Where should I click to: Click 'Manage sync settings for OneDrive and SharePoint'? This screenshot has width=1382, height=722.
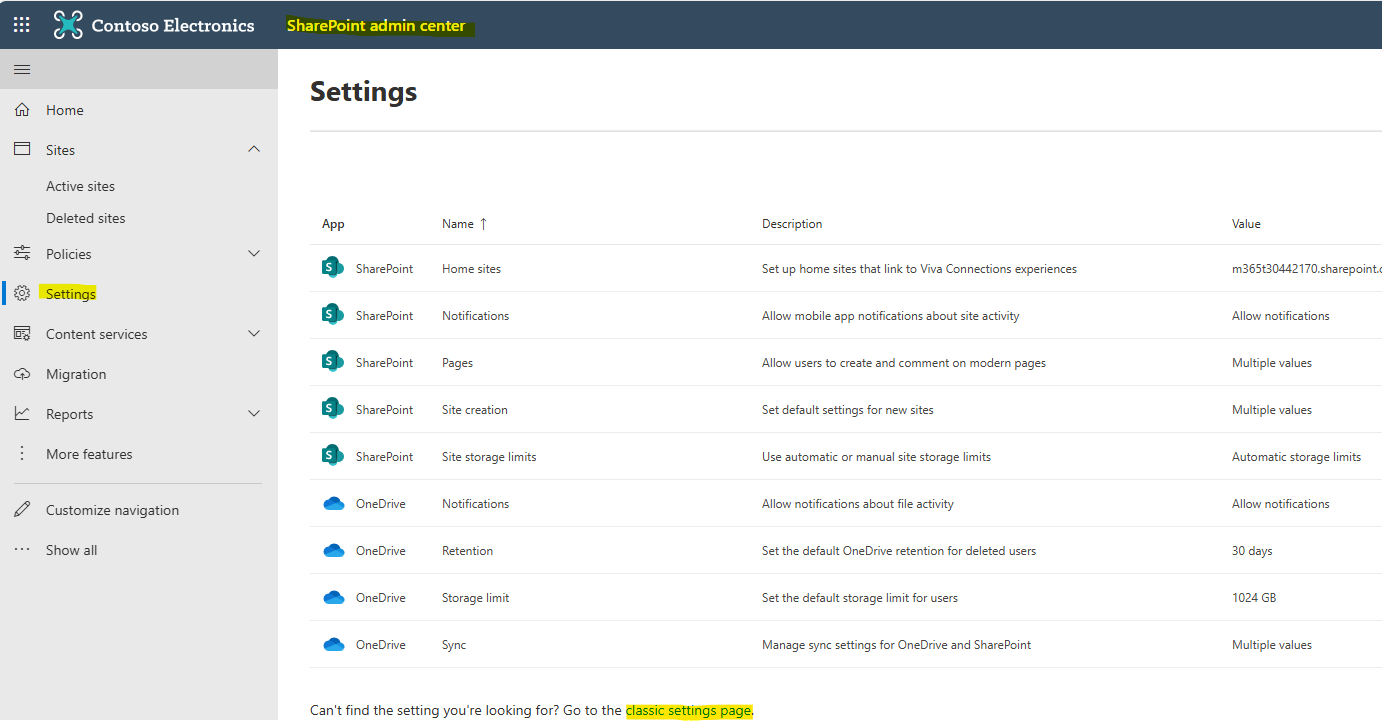point(896,645)
